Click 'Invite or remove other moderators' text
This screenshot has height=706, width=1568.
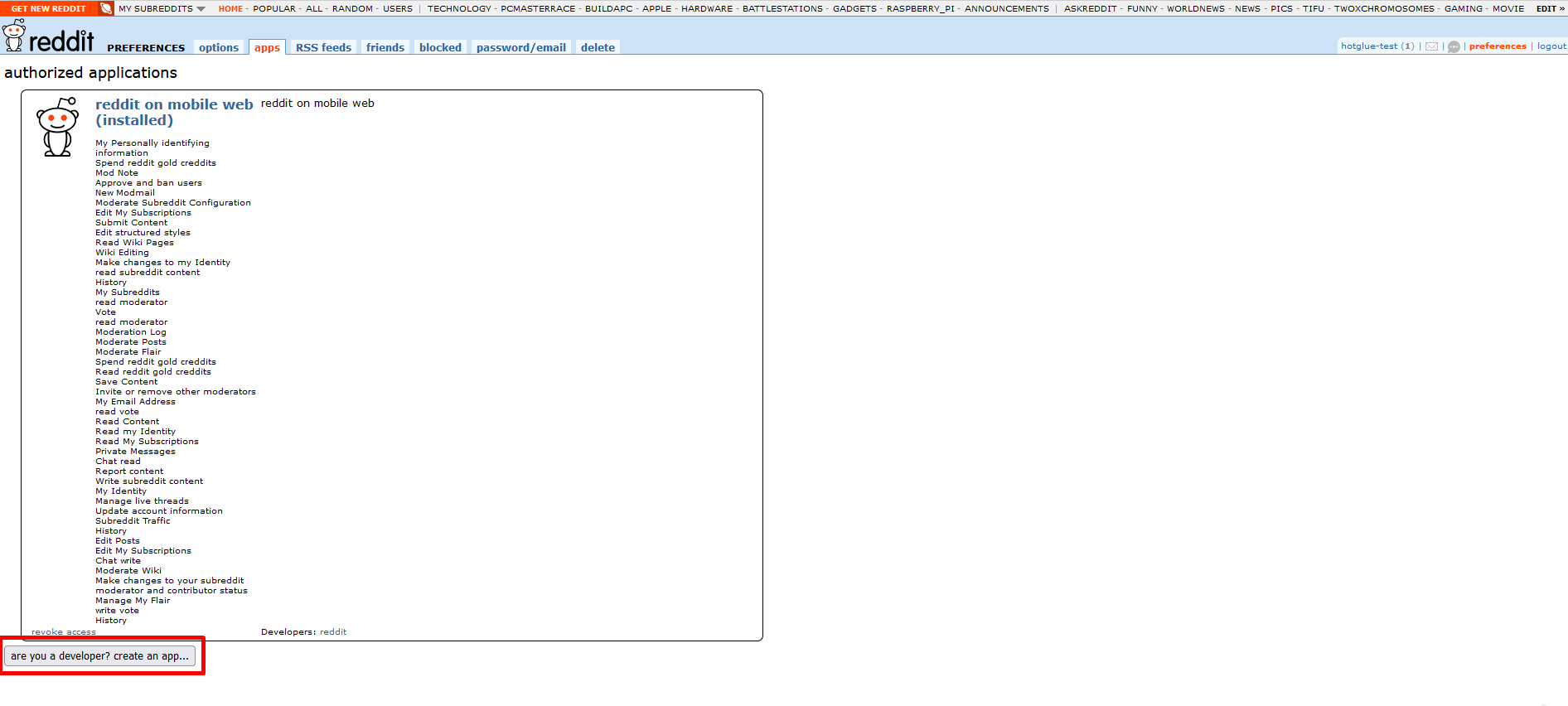tap(176, 392)
